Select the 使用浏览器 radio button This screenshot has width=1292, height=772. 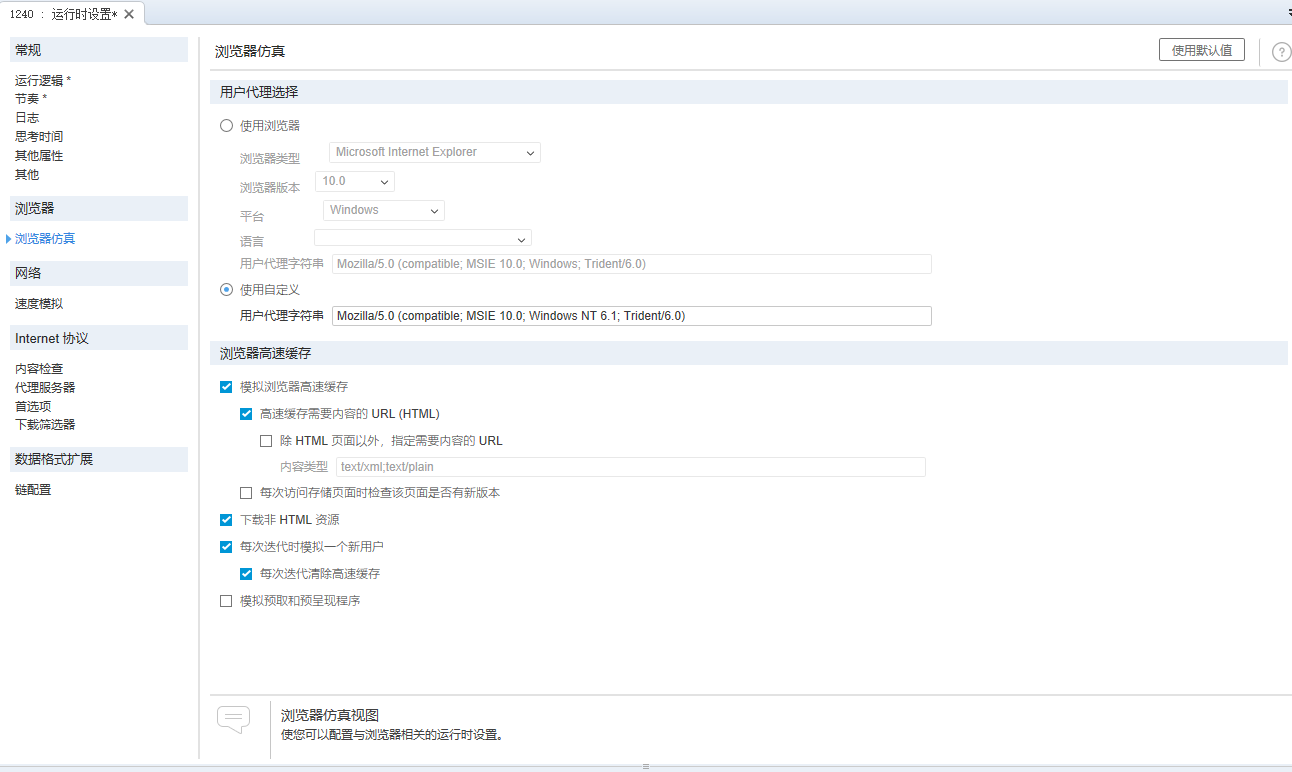coord(226,126)
